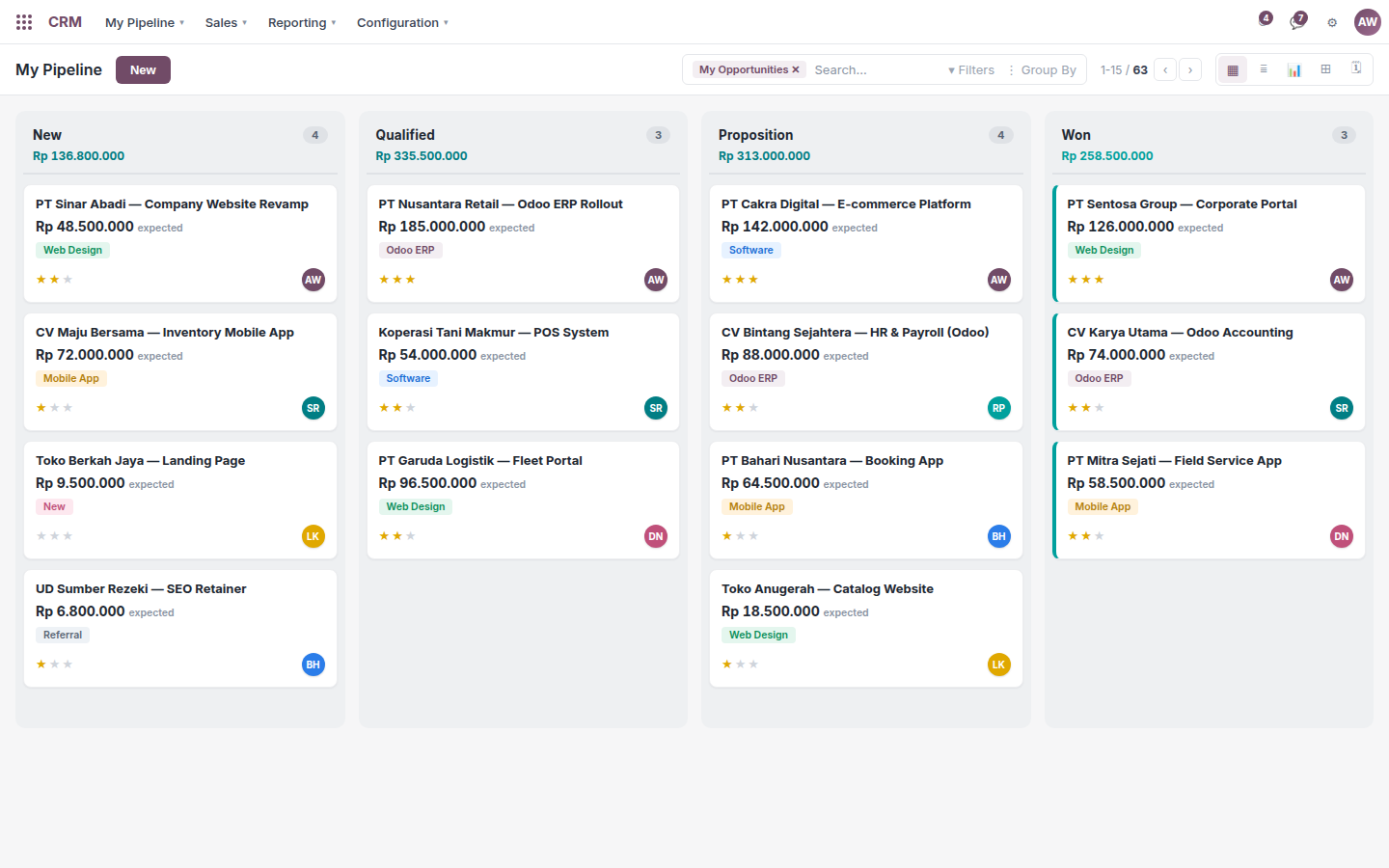Image resolution: width=1389 pixels, height=868 pixels.
Task: Switch to the pivot view icon
Action: click(x=1325, y=69)
